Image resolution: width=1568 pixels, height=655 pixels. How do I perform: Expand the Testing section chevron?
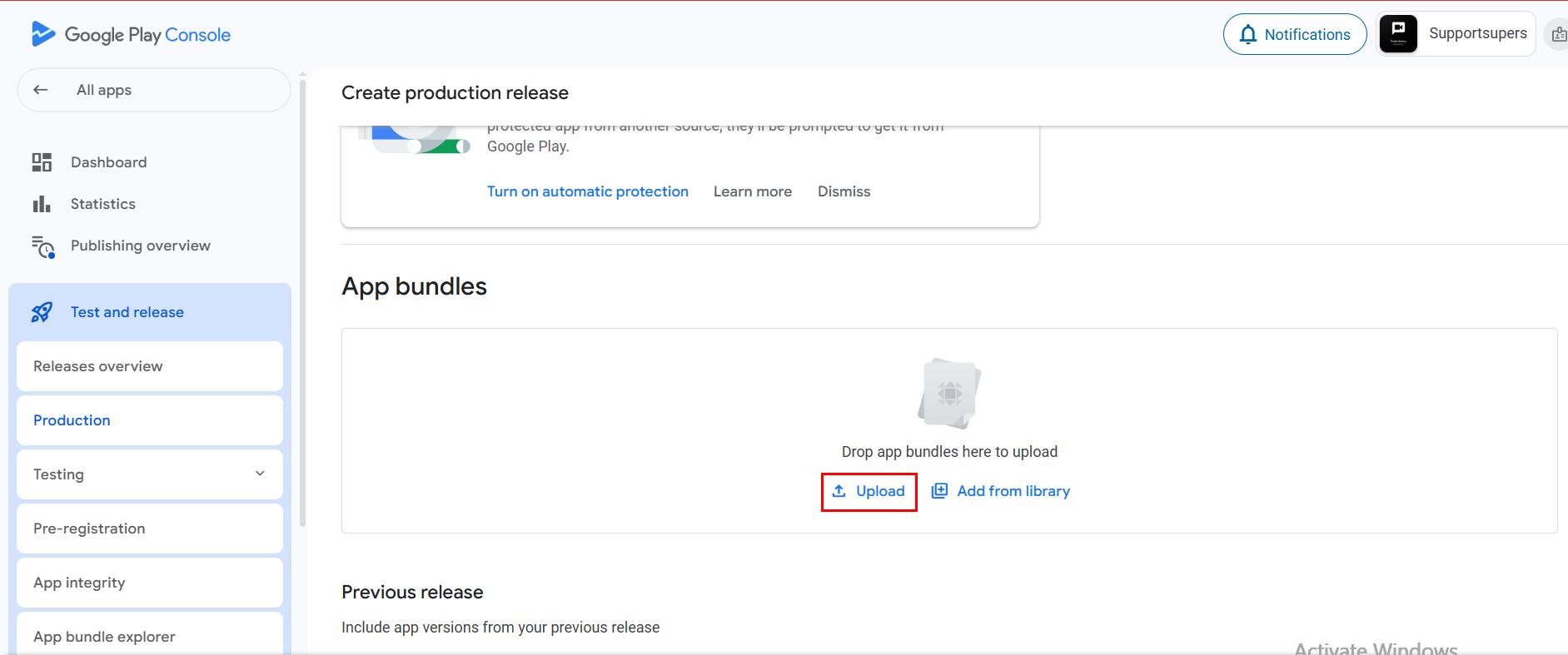[260, 474]
